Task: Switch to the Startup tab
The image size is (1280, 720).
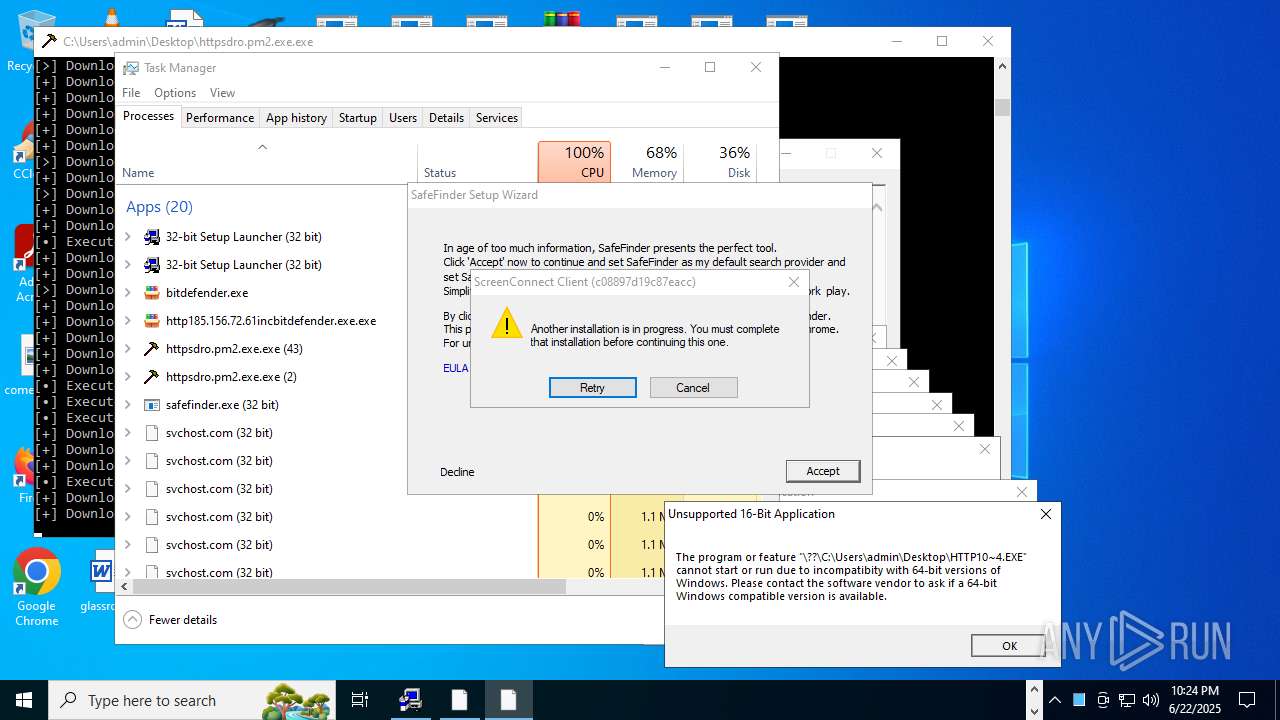Action: pos(358,118)
